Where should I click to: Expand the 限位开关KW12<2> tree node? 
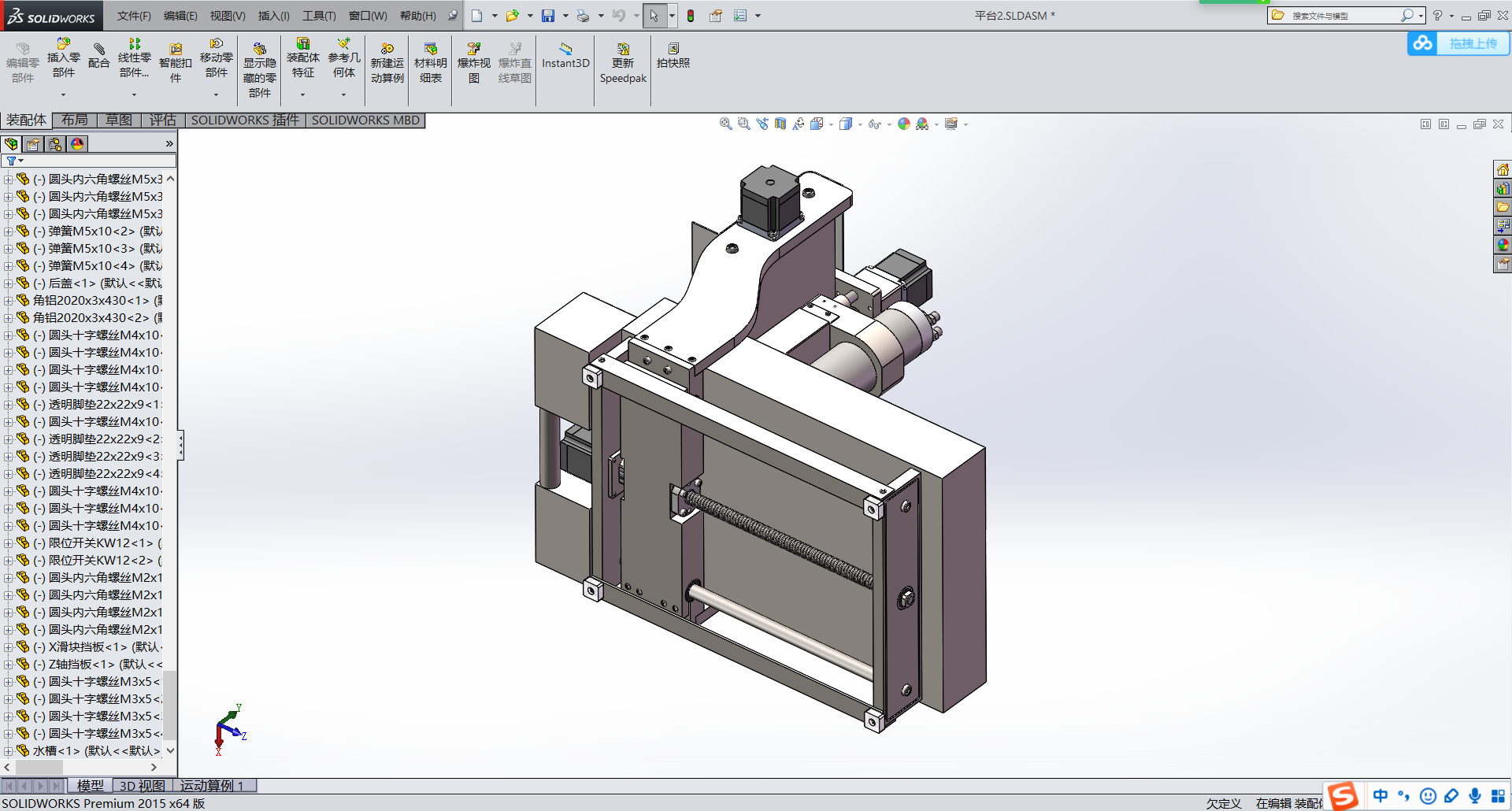(x=8, y=561)
